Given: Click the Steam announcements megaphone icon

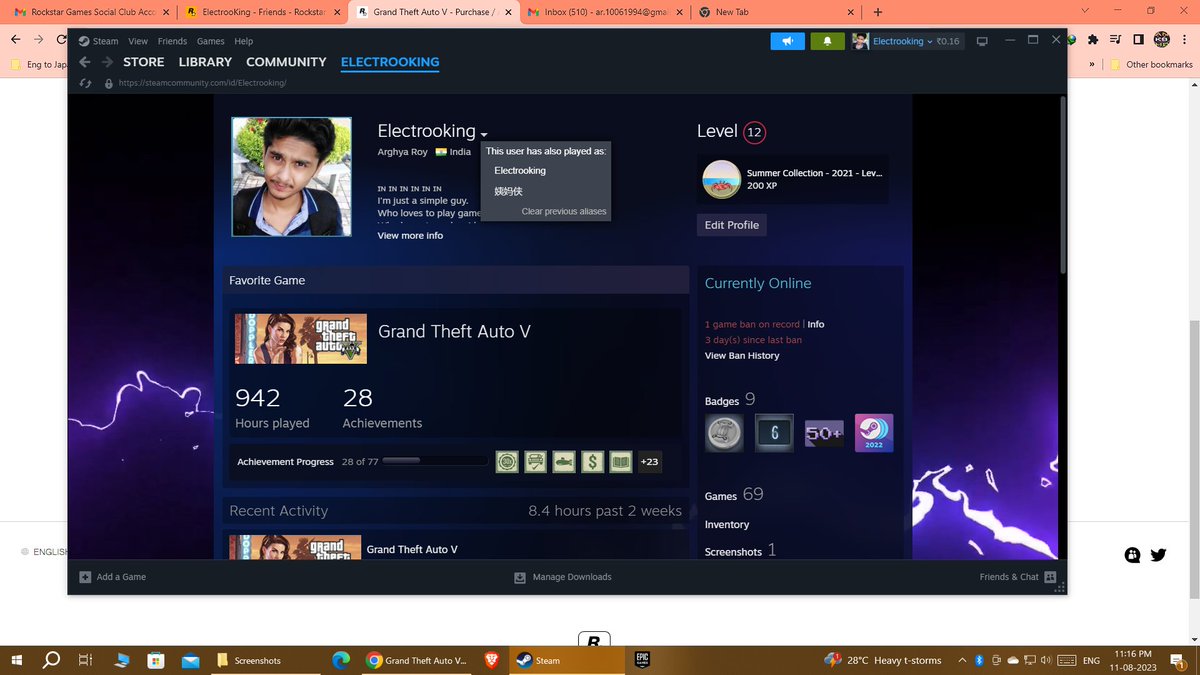Looking at the screenshot, I should pyautogui.click(x=788, y=41).
